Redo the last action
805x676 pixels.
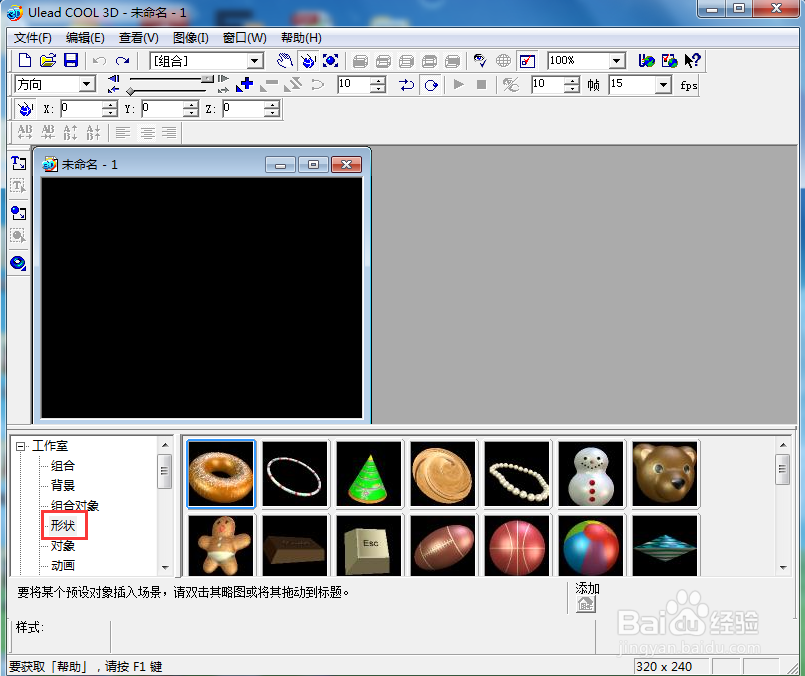(122, 61)
